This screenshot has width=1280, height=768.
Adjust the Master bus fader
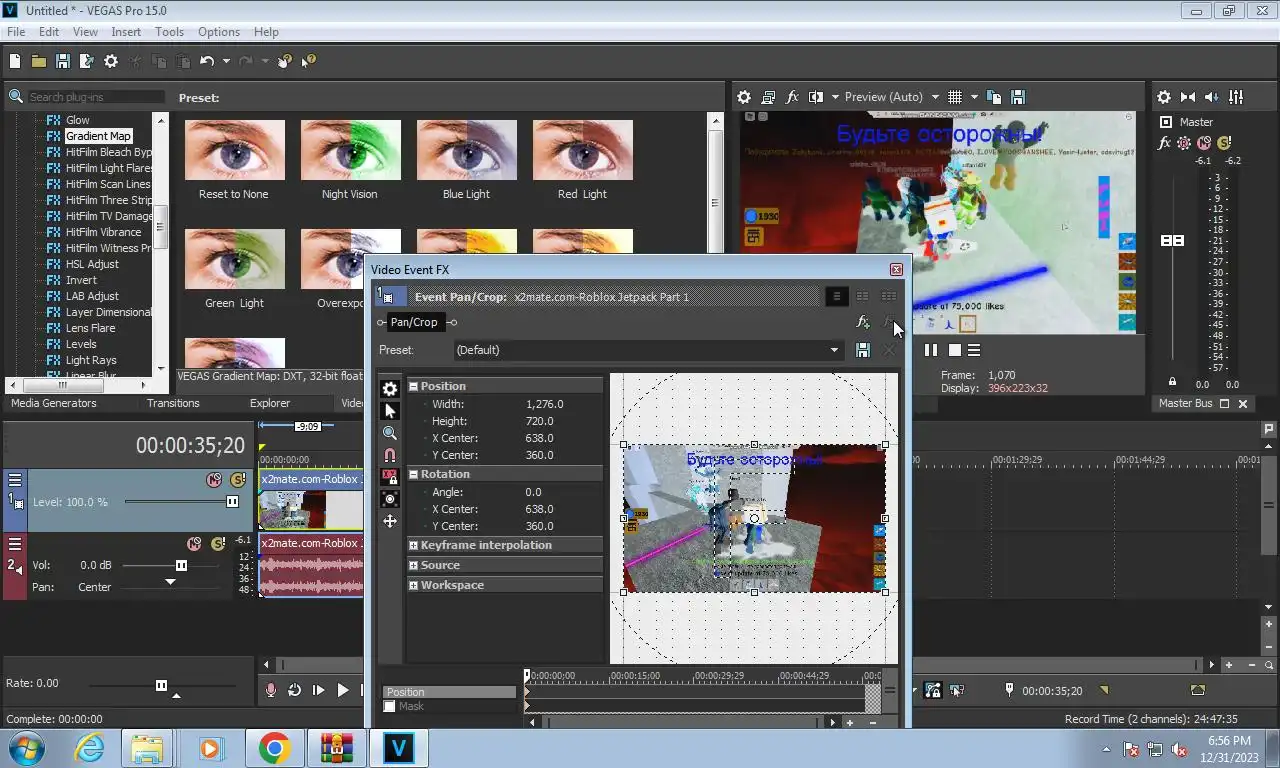[1172, 241]
